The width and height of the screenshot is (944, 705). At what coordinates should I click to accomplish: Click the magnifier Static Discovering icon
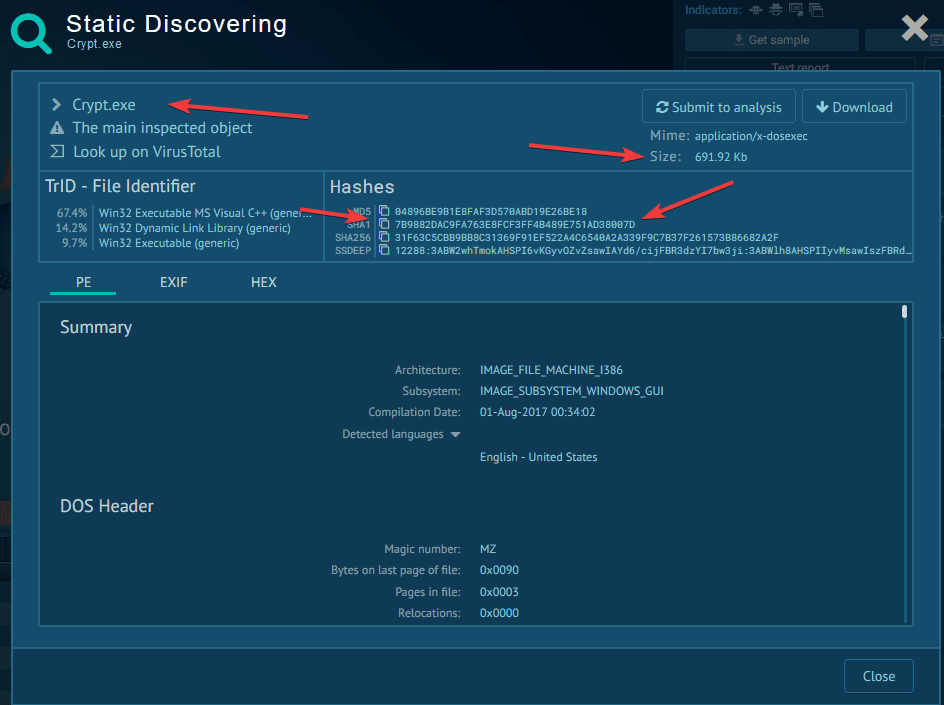click(32, 34)
